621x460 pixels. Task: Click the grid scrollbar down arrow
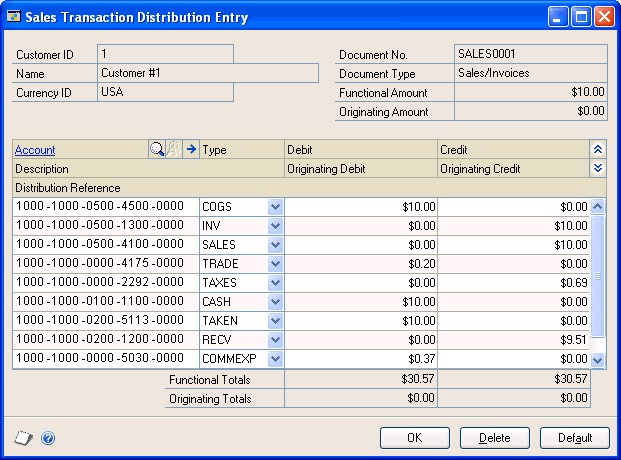pos(597,360)
